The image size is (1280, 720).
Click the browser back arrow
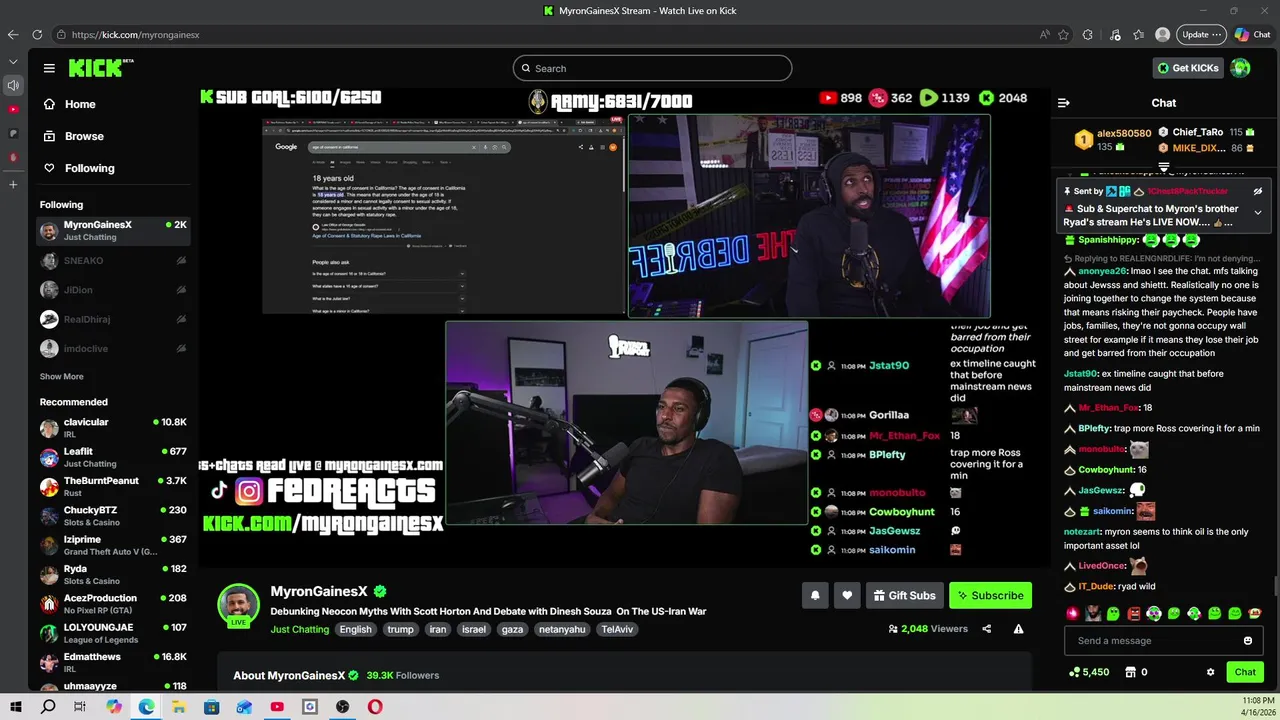(13, 34)
